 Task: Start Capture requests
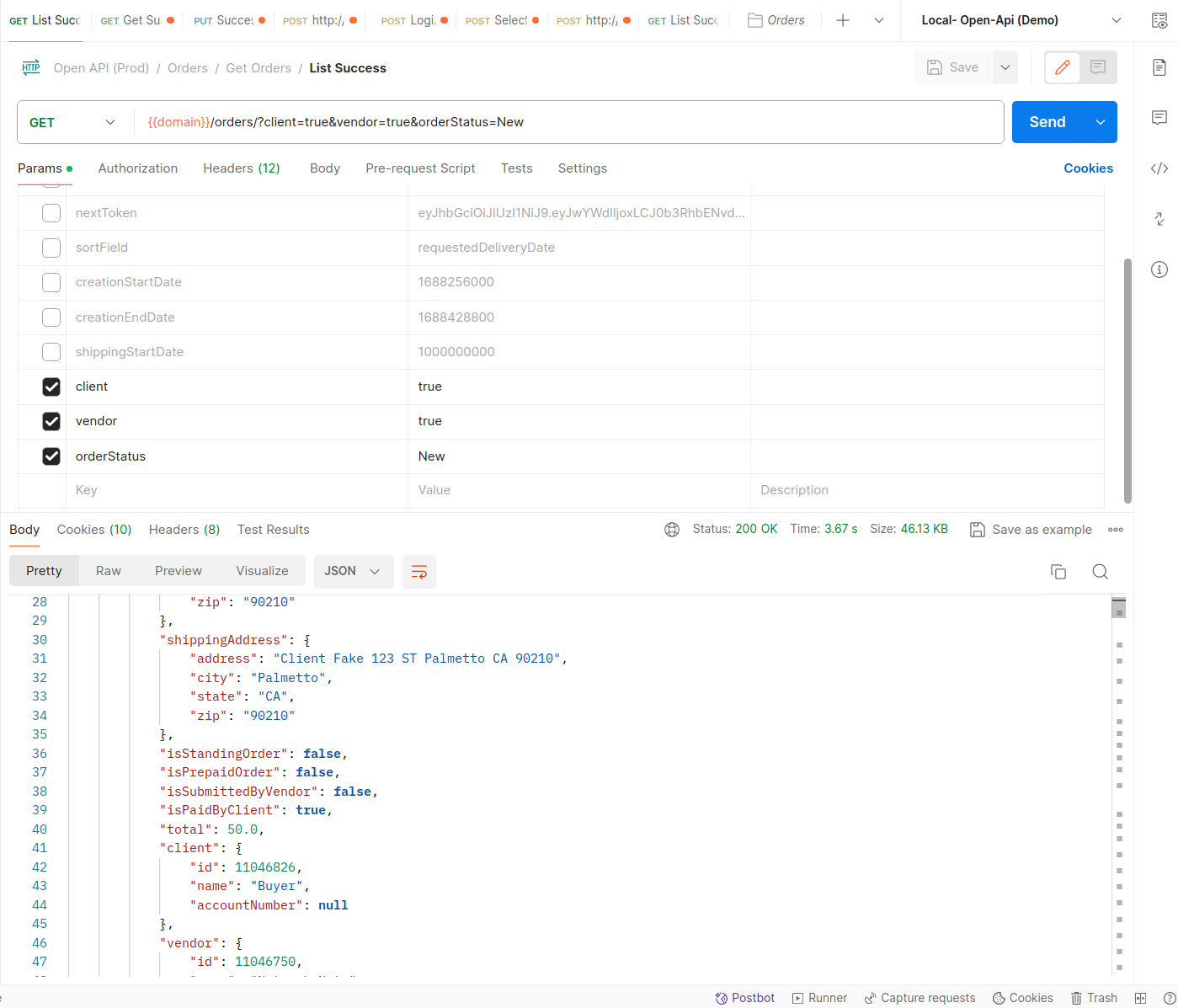click(x=919, y=998)
